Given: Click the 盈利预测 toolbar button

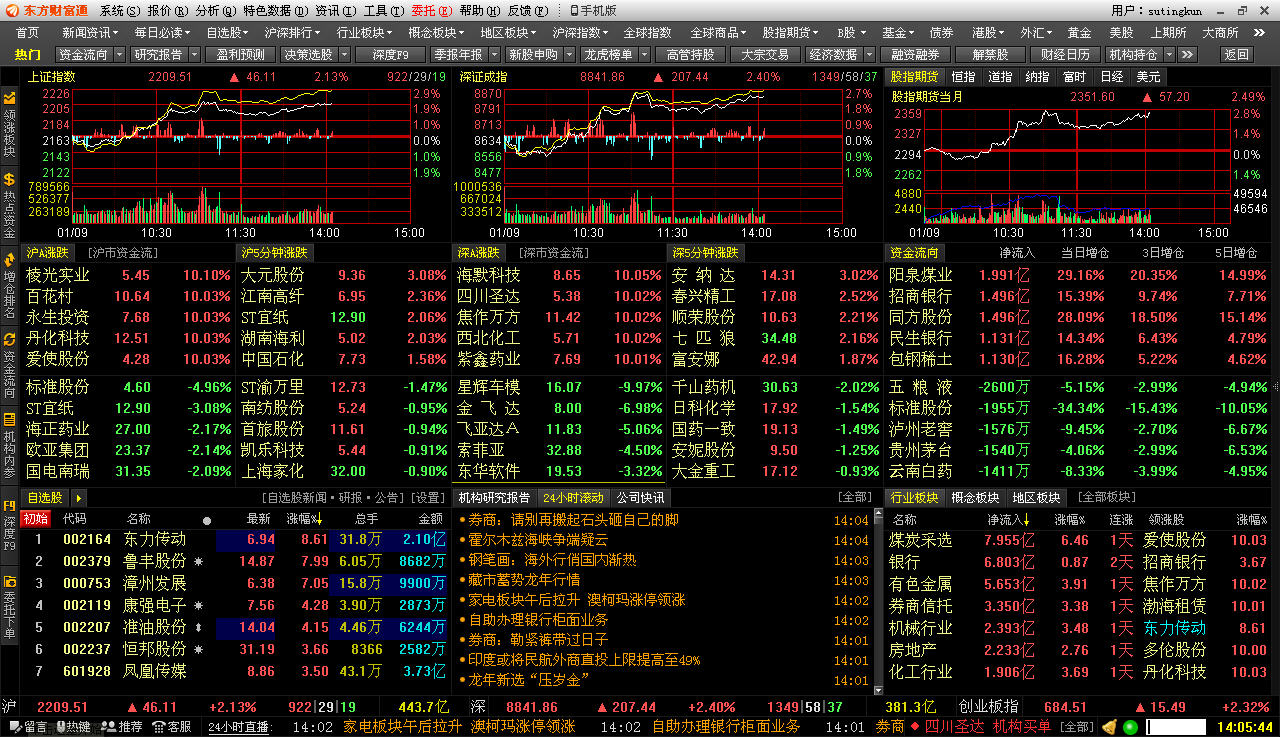Looking at the screenshot, I should 241,54.
